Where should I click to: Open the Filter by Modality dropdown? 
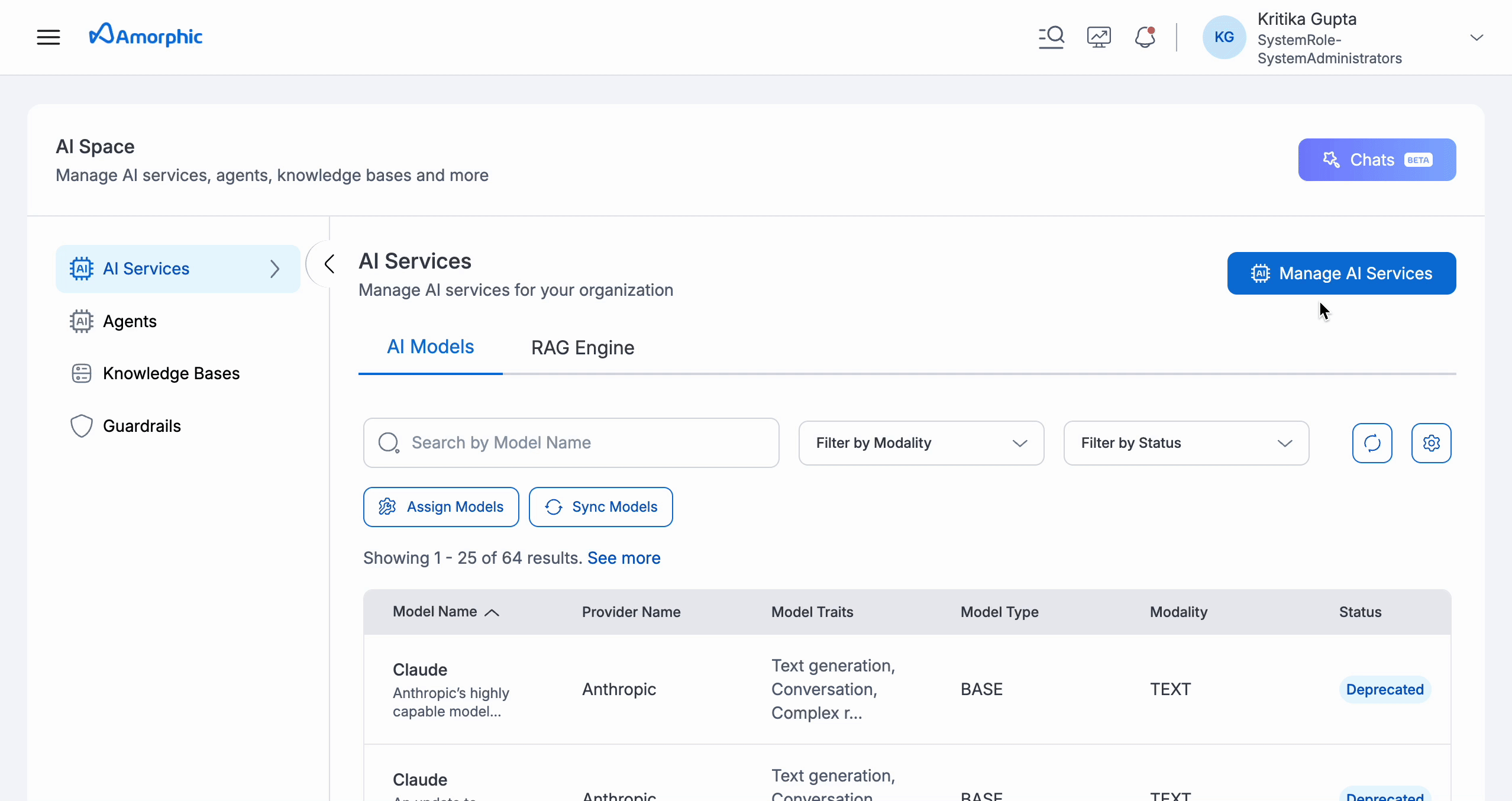coord(921,443)
